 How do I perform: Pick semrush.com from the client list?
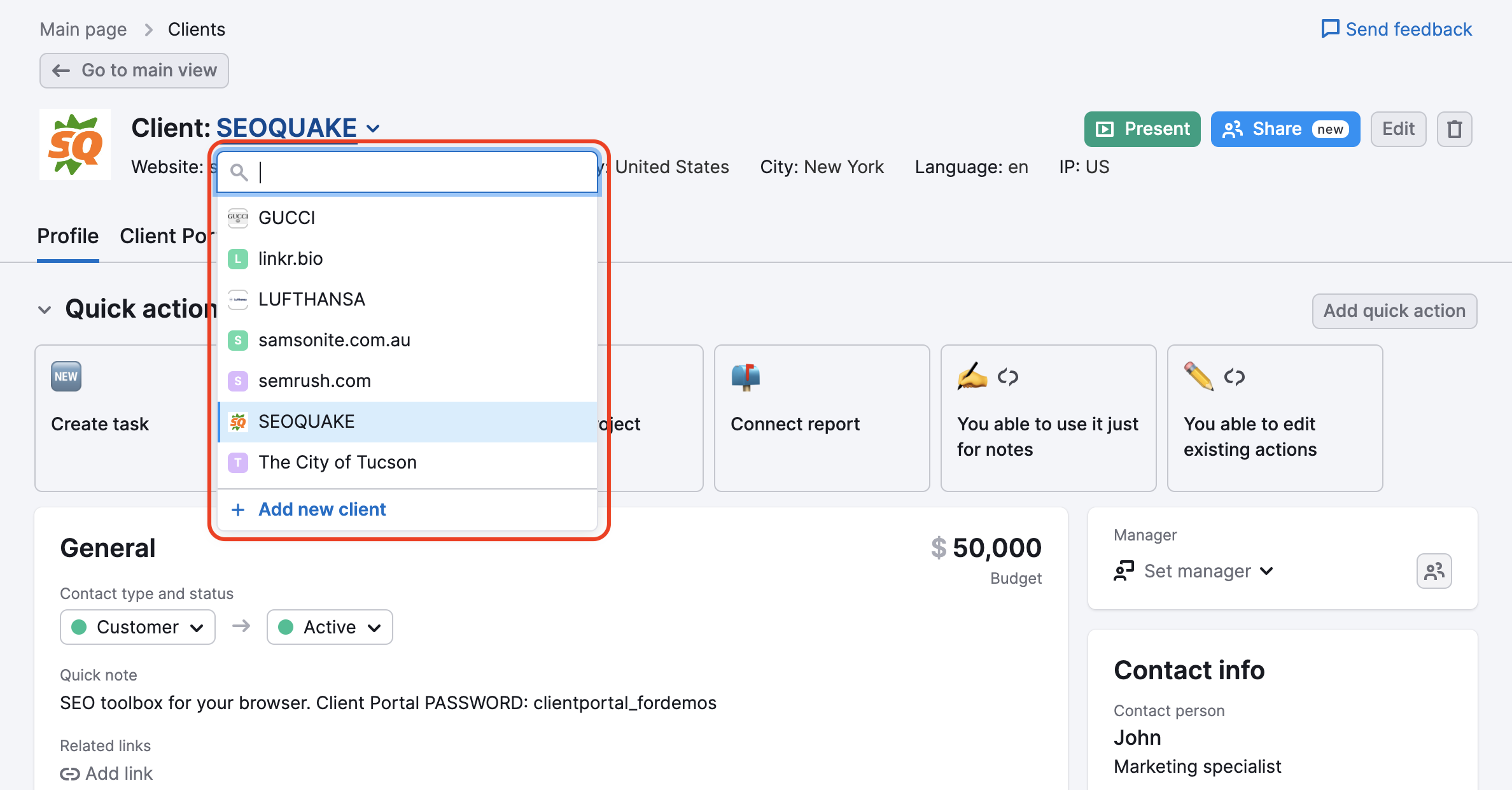(407, 381)
